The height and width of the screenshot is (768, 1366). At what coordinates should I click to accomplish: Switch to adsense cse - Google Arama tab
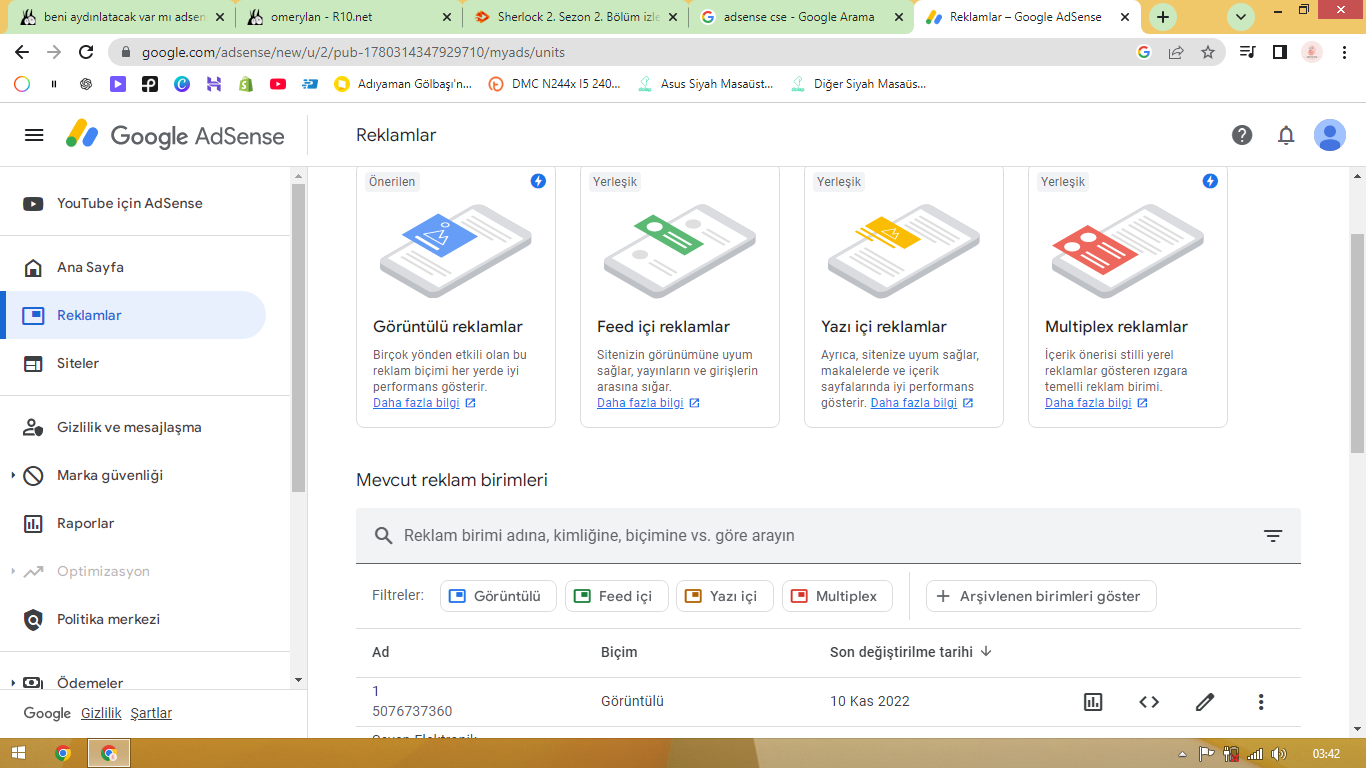[801, 17]
